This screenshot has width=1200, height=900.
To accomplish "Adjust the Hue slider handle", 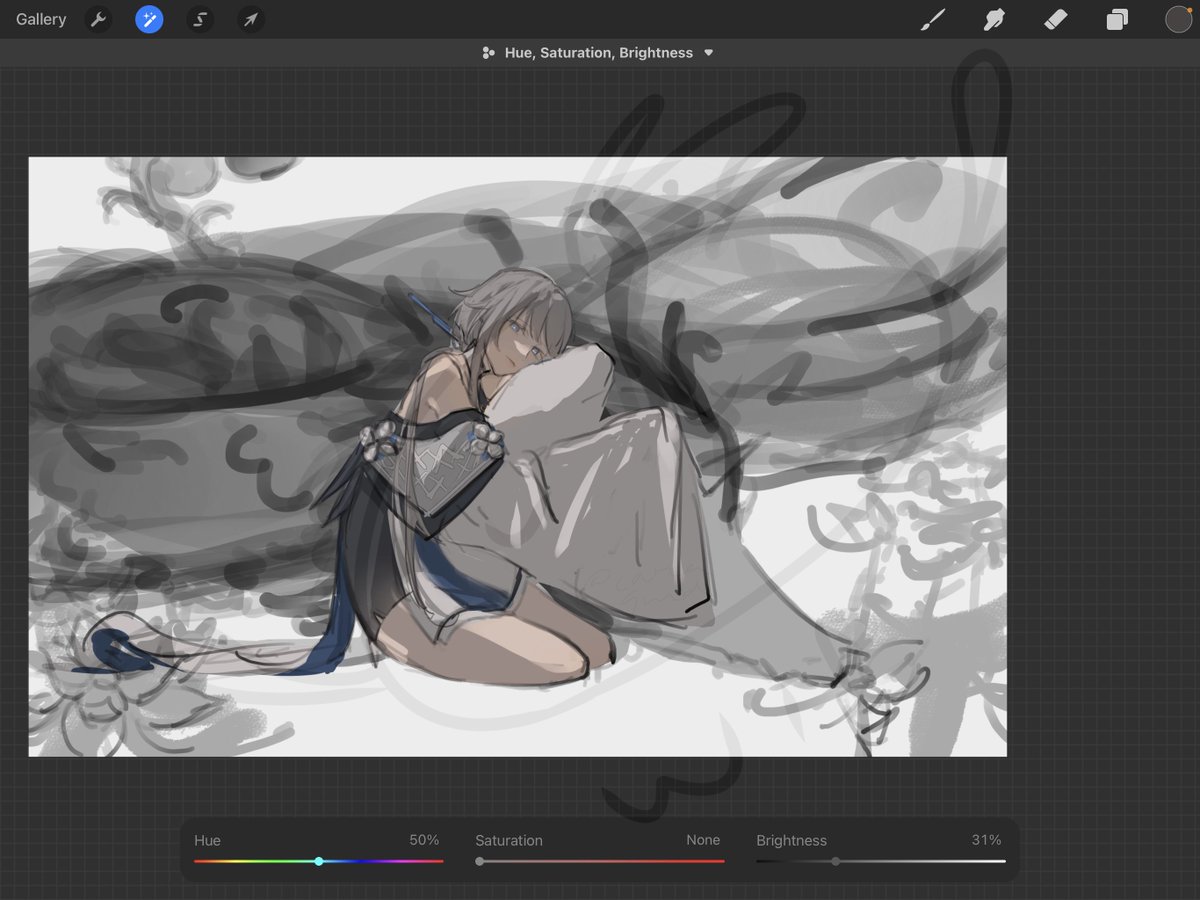I will tap(319, 861).
